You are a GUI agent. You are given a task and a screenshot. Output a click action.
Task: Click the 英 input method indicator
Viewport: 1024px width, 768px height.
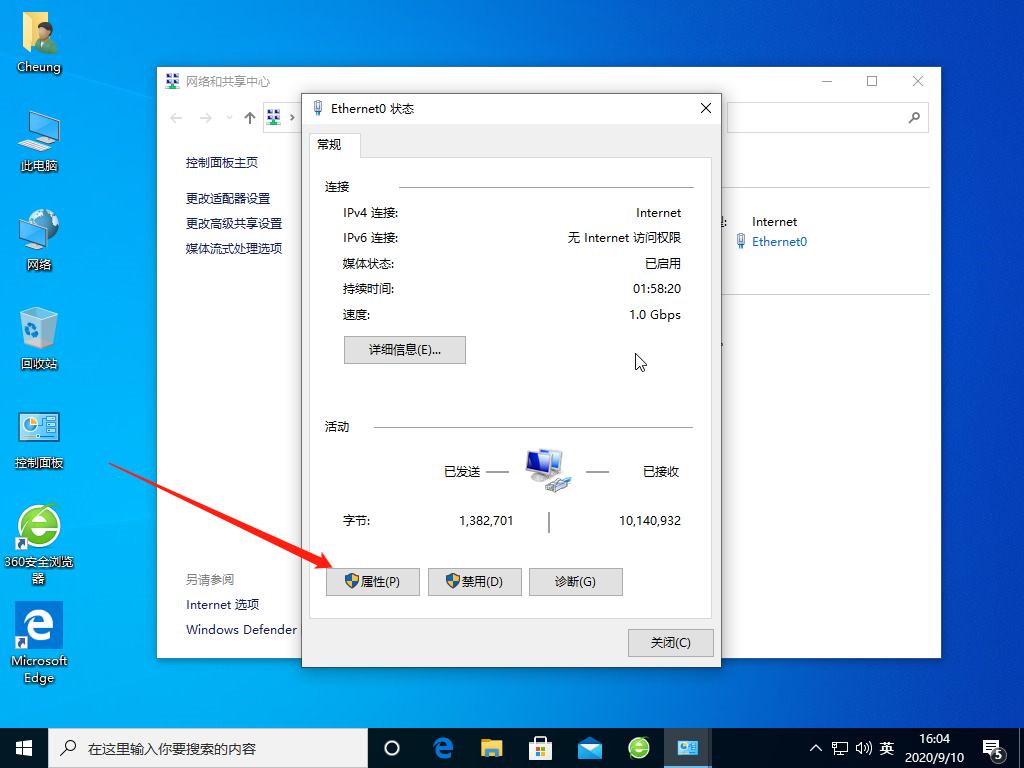(x=886, y=747)
